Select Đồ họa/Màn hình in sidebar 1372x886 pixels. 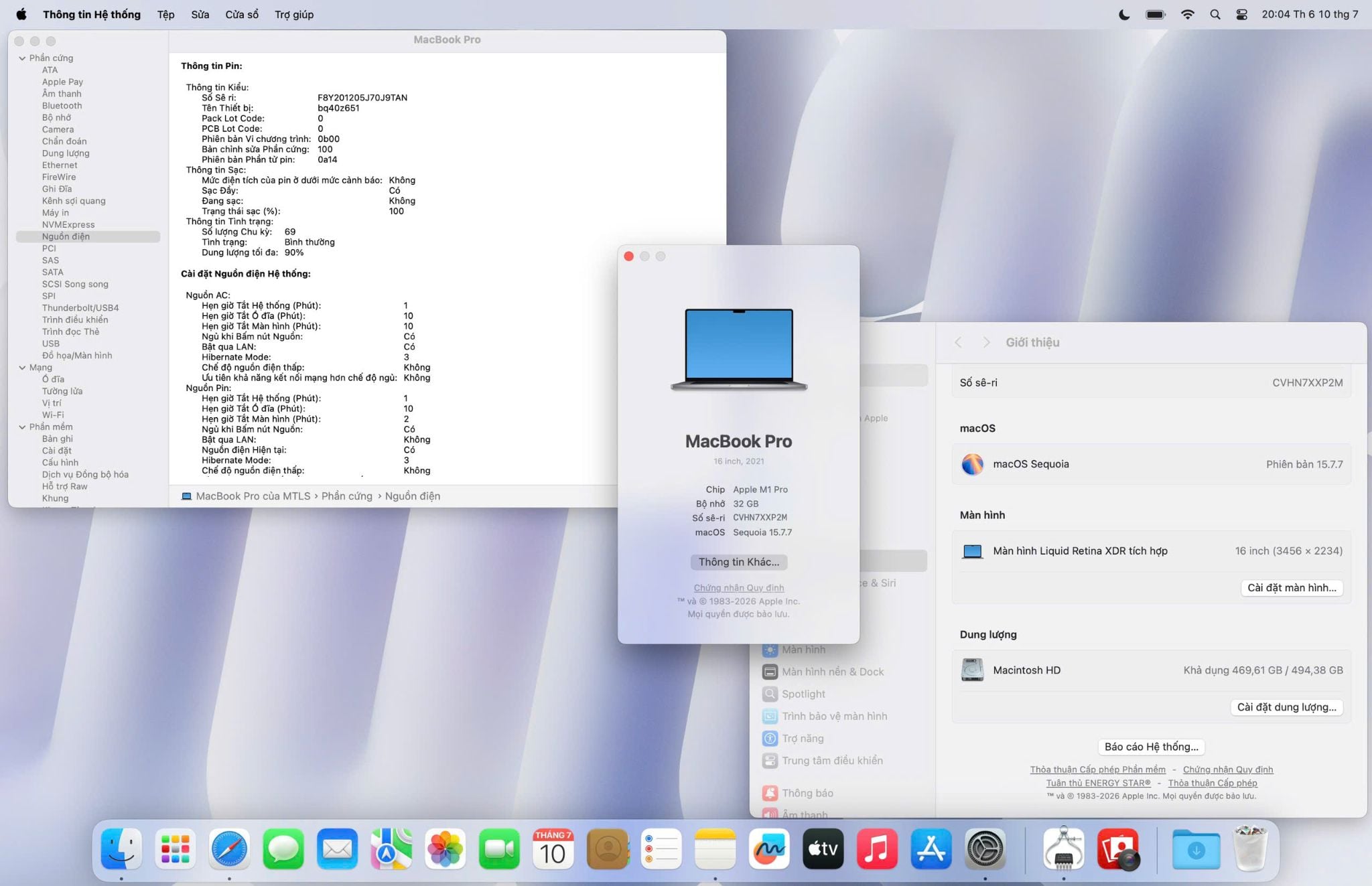pyautogui.click(x=77, y=356)
